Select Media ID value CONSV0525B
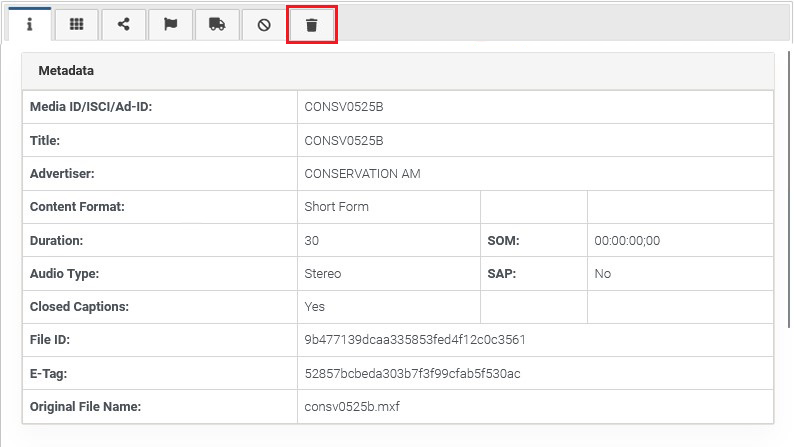 344,107
